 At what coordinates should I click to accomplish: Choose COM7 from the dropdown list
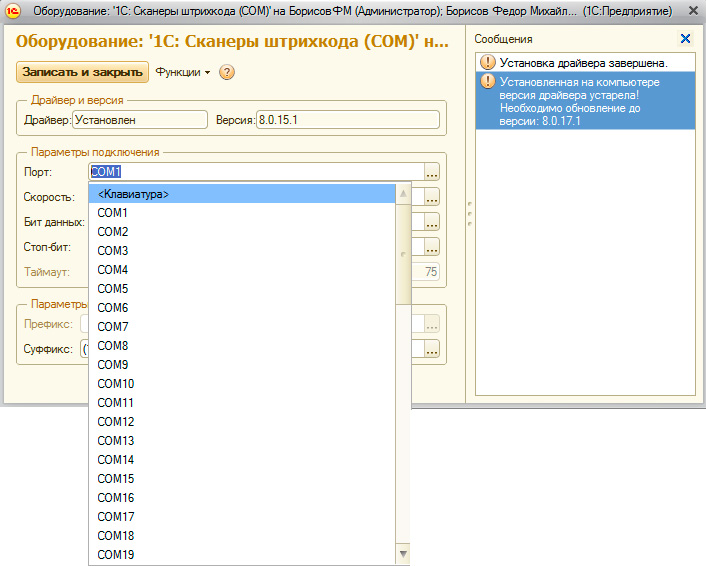click(x=242, y=327)
